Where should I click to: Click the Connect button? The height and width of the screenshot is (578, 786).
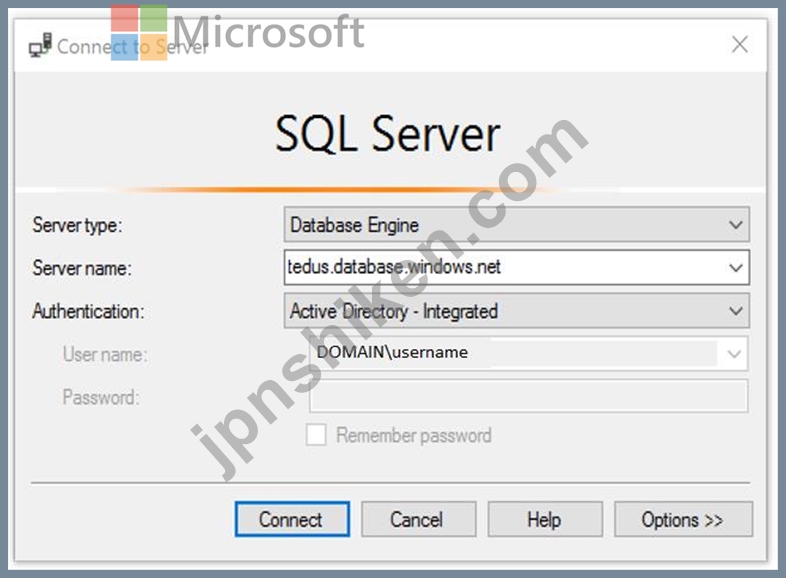(x=292, y=519)
